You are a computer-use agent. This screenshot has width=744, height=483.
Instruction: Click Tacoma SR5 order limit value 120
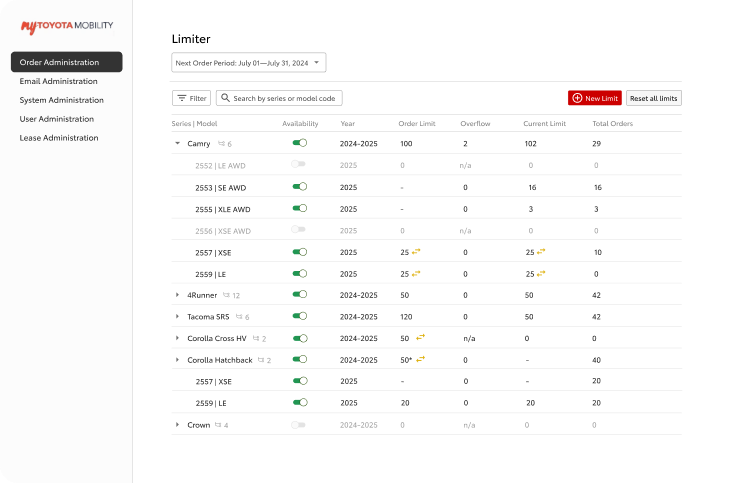point(406,316)
